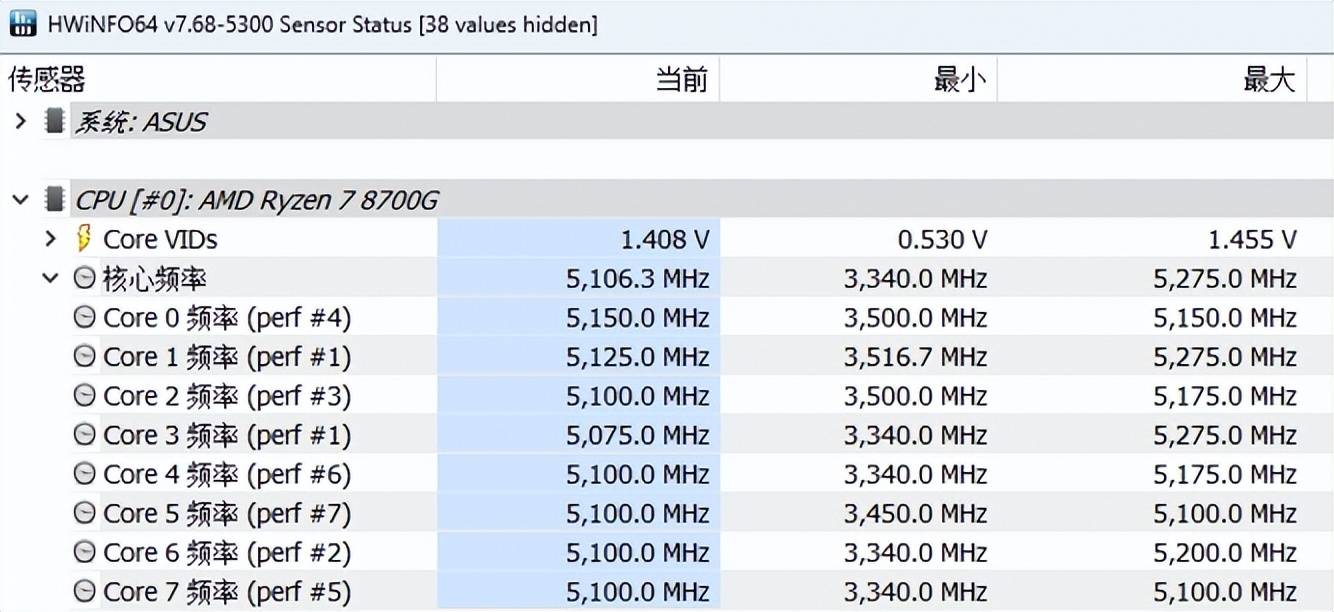
Task: Collapse the CPU [#0] AMD Ryzen group
Action: 20,200
